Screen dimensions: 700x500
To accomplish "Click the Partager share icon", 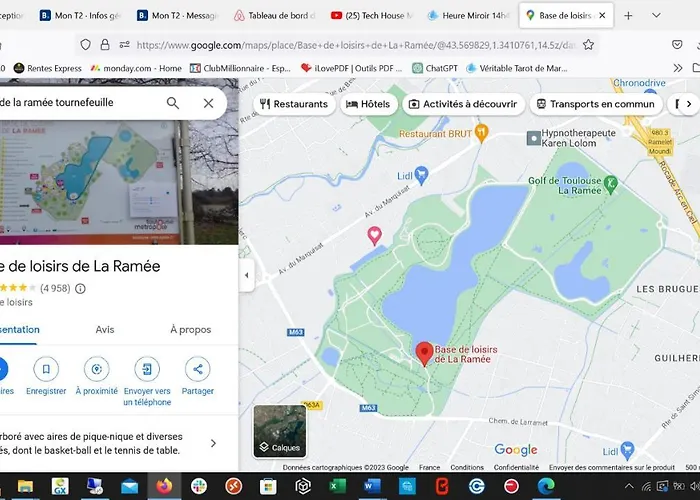I will point(197,369).
